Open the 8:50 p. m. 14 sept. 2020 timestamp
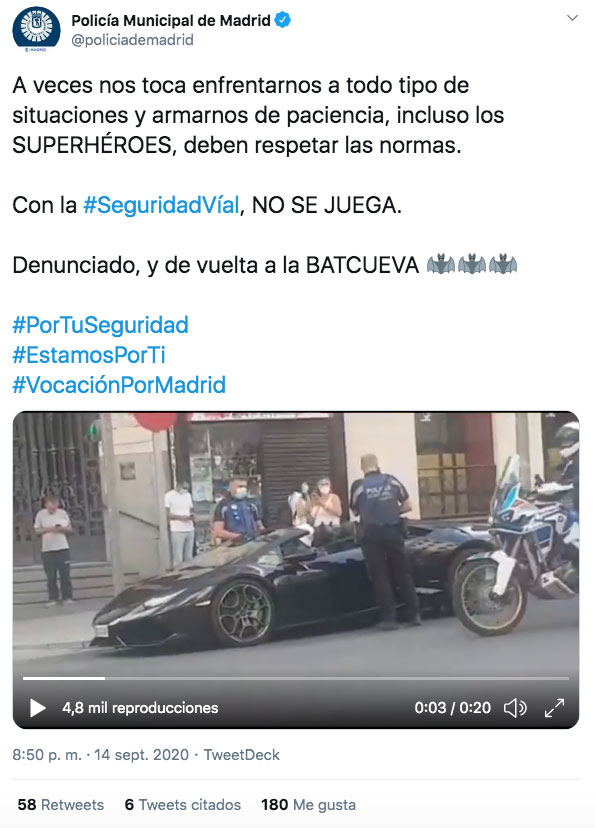595x828 pixels. [x=100, y=755]
